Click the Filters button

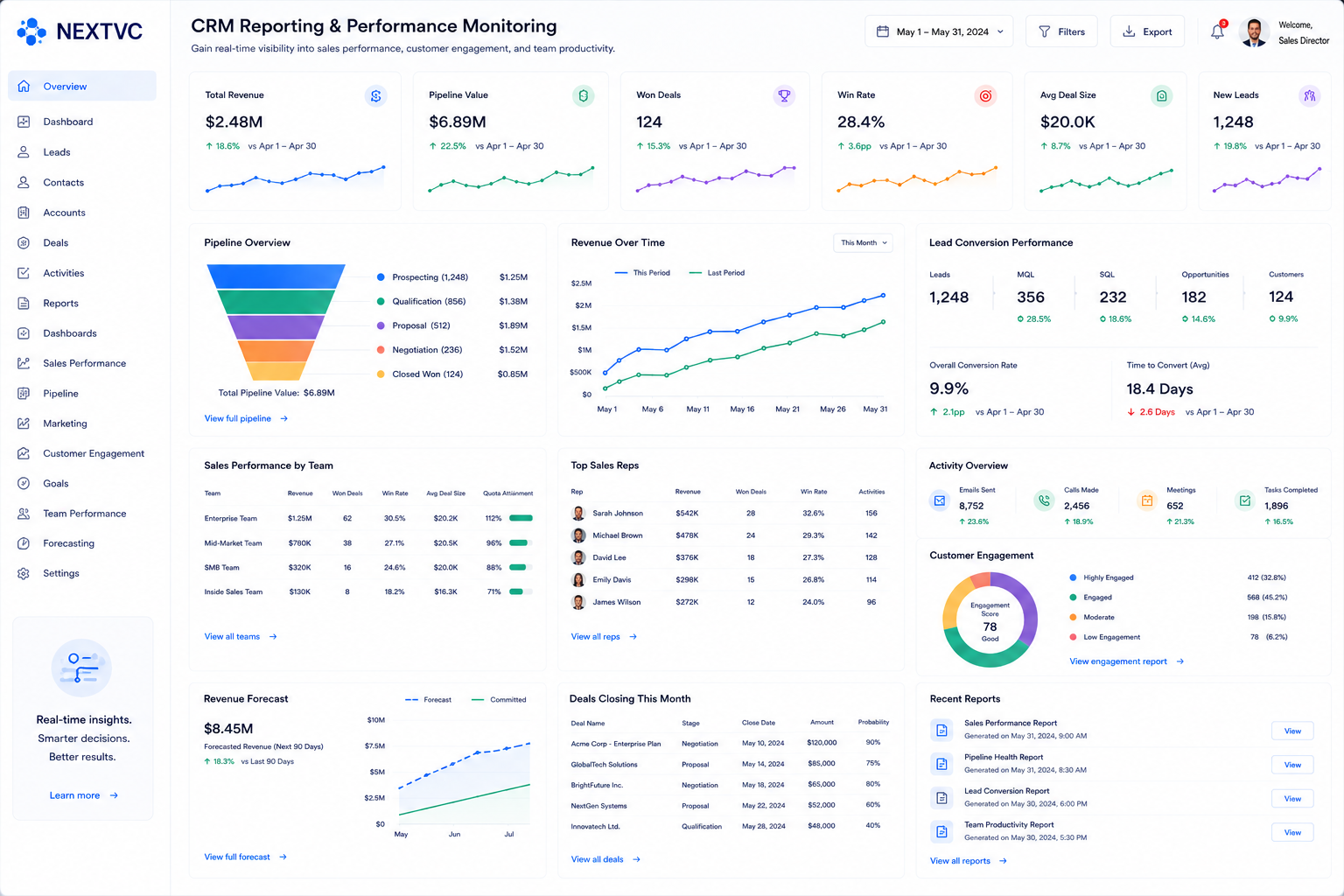1061,31
